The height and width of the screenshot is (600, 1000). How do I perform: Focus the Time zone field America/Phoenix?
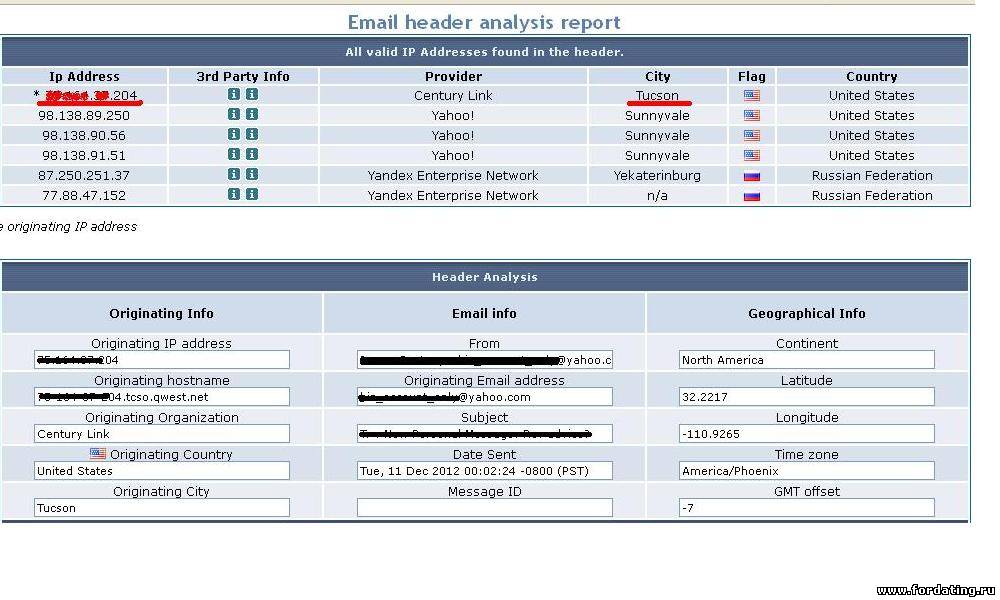tap(806, 471)
